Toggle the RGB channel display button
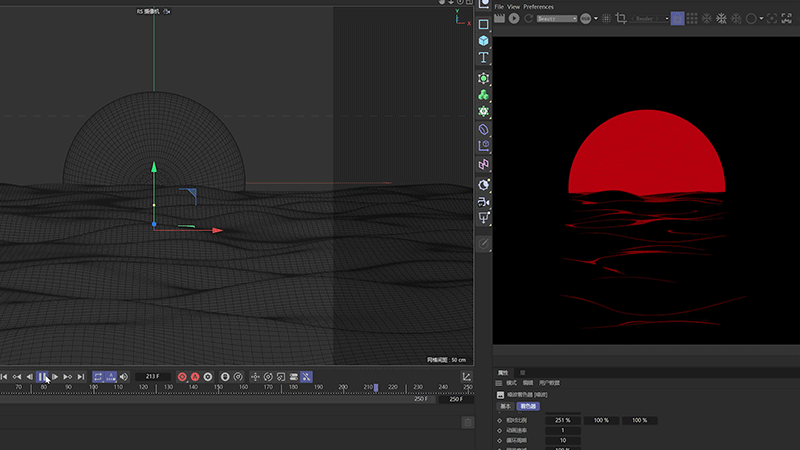 pos(585,18)
